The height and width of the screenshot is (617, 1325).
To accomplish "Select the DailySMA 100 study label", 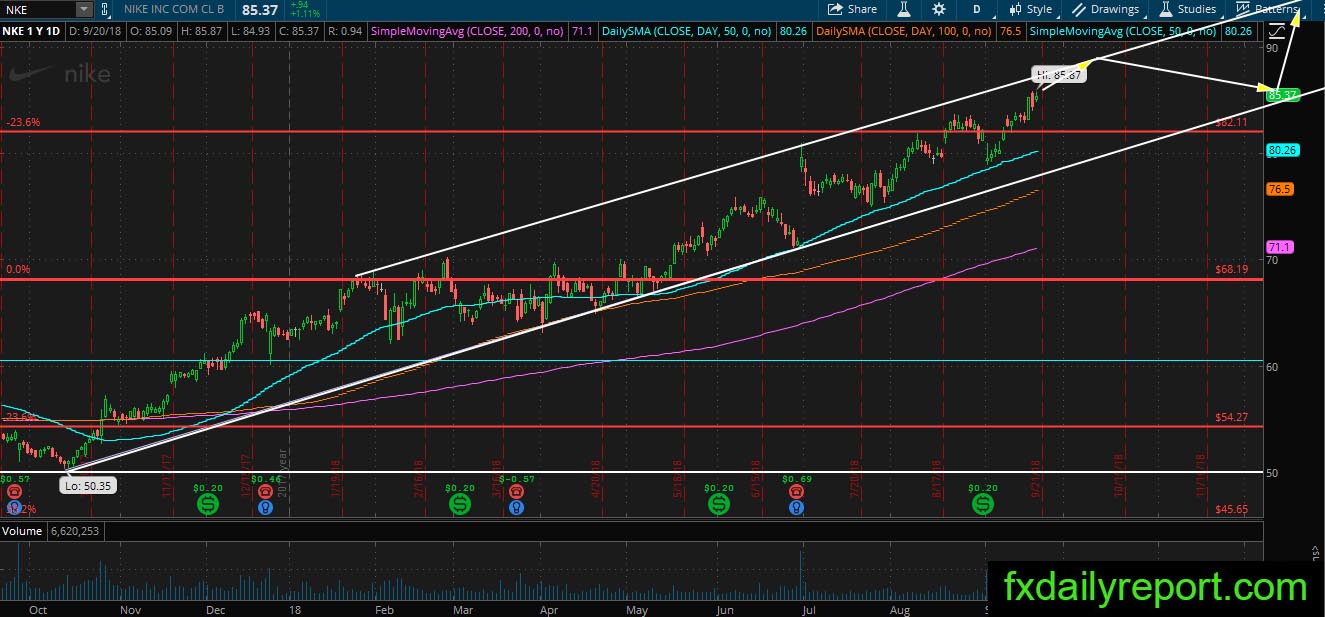I will (x=903, y=32).
